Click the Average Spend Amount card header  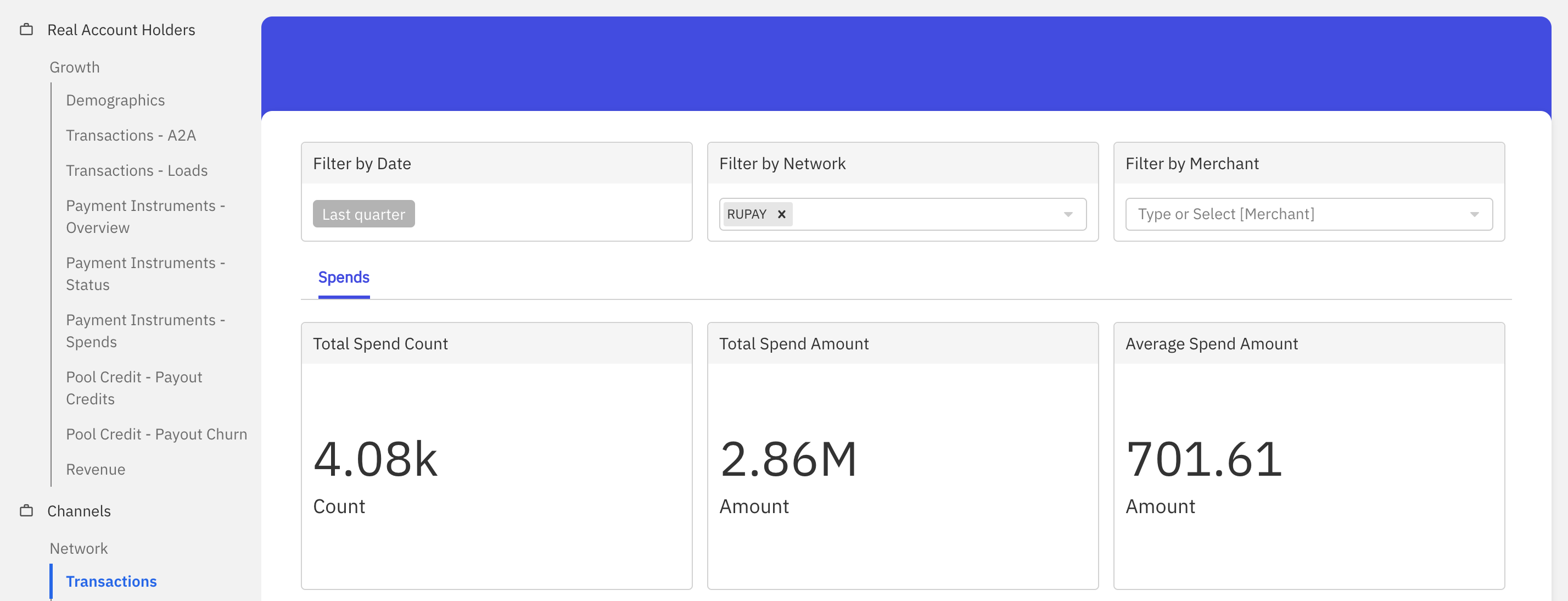point(1309,344)
